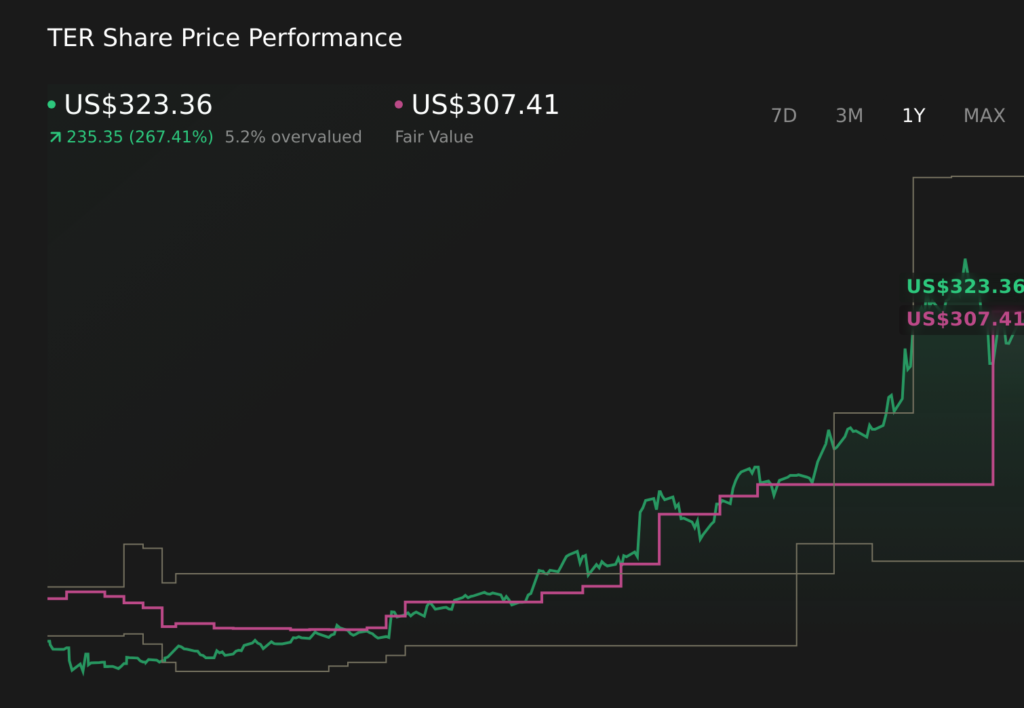This screenshot has height=708, width=1024.
Task: Click the green US$323.36 chart callout label
Action: (963, 287)
